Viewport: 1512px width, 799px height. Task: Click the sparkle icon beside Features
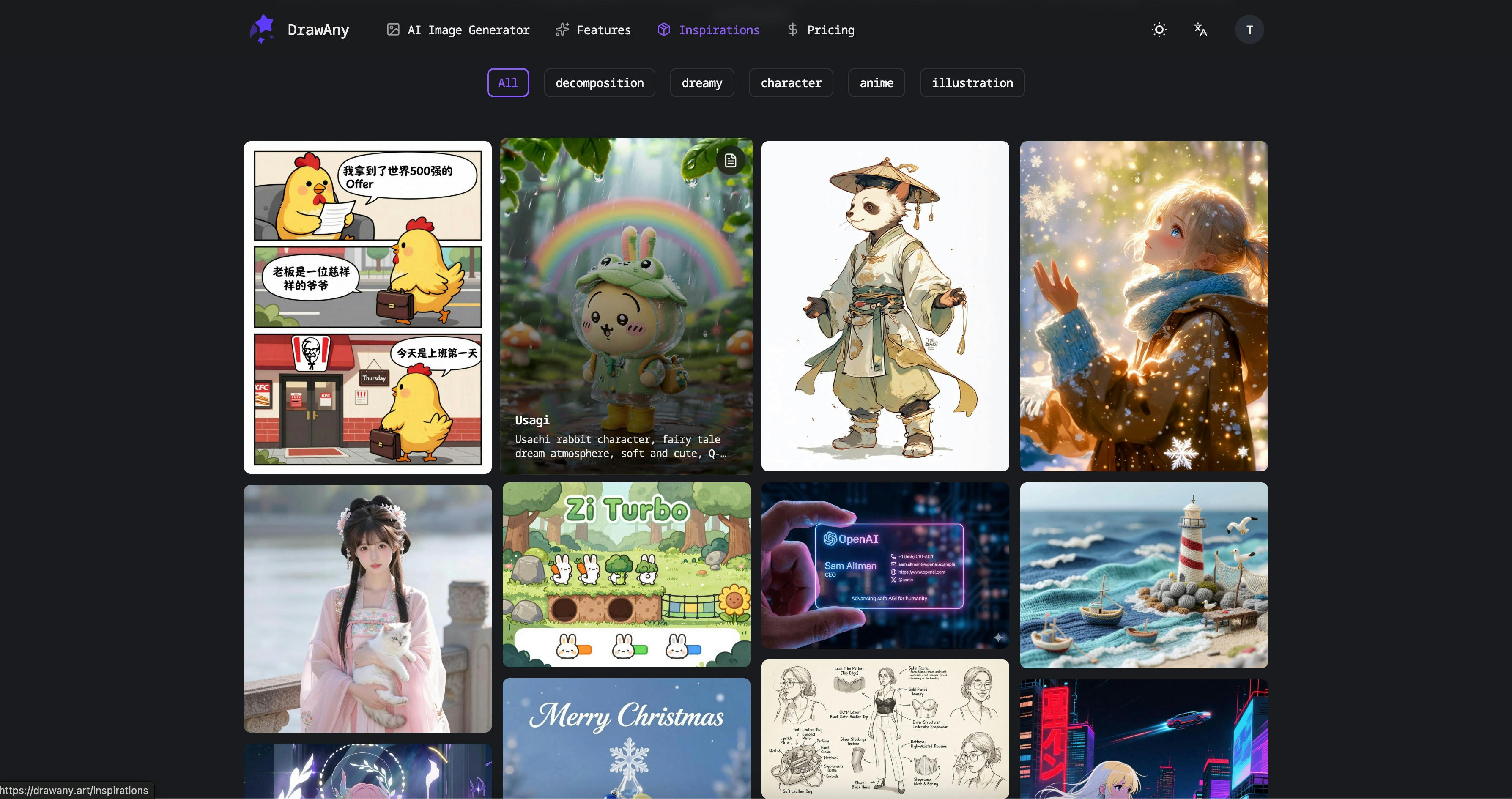click(562, 29)
